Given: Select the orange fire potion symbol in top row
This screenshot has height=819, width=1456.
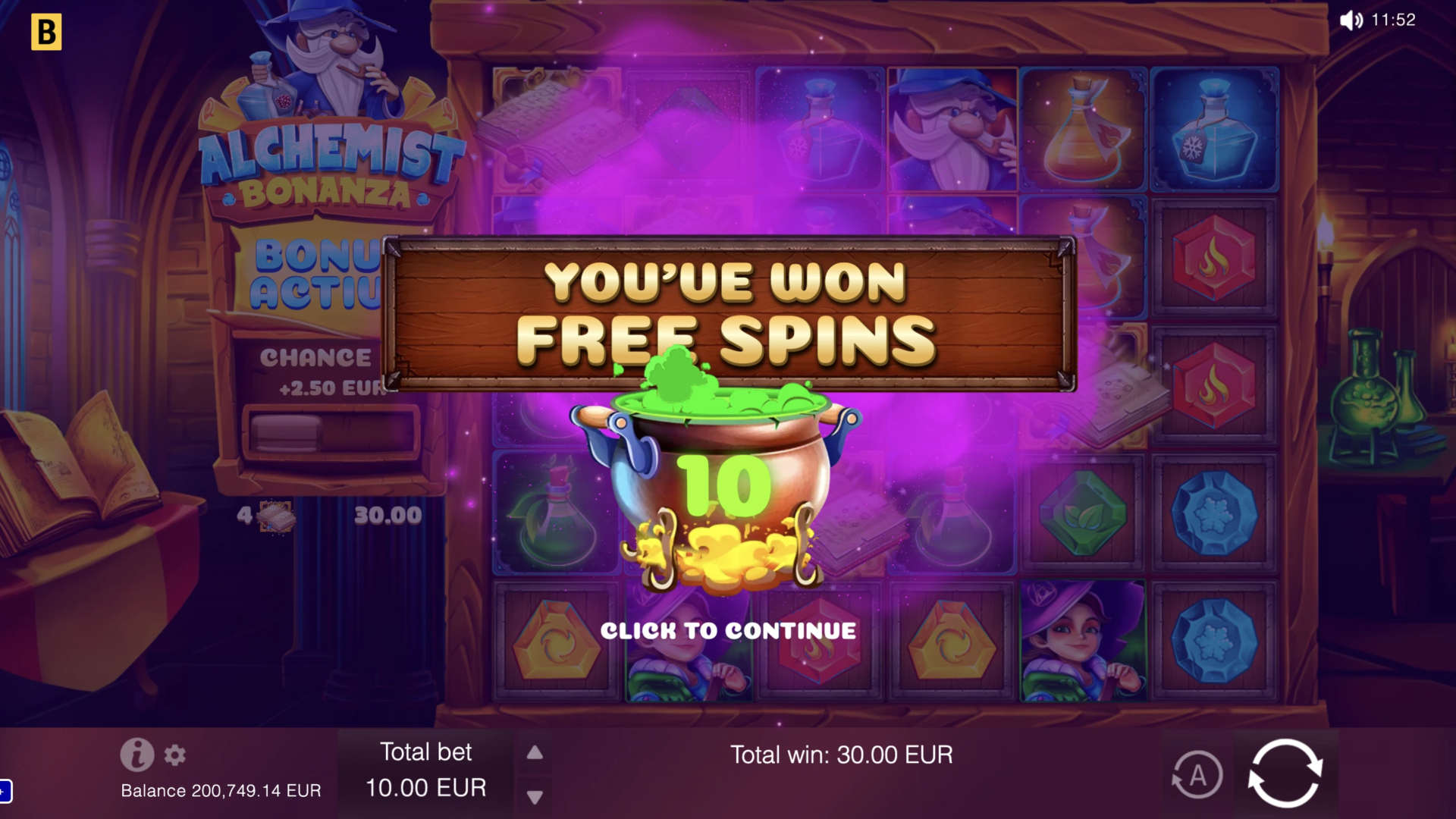Looking at the screenshot, I should (x=1082, y=129).
